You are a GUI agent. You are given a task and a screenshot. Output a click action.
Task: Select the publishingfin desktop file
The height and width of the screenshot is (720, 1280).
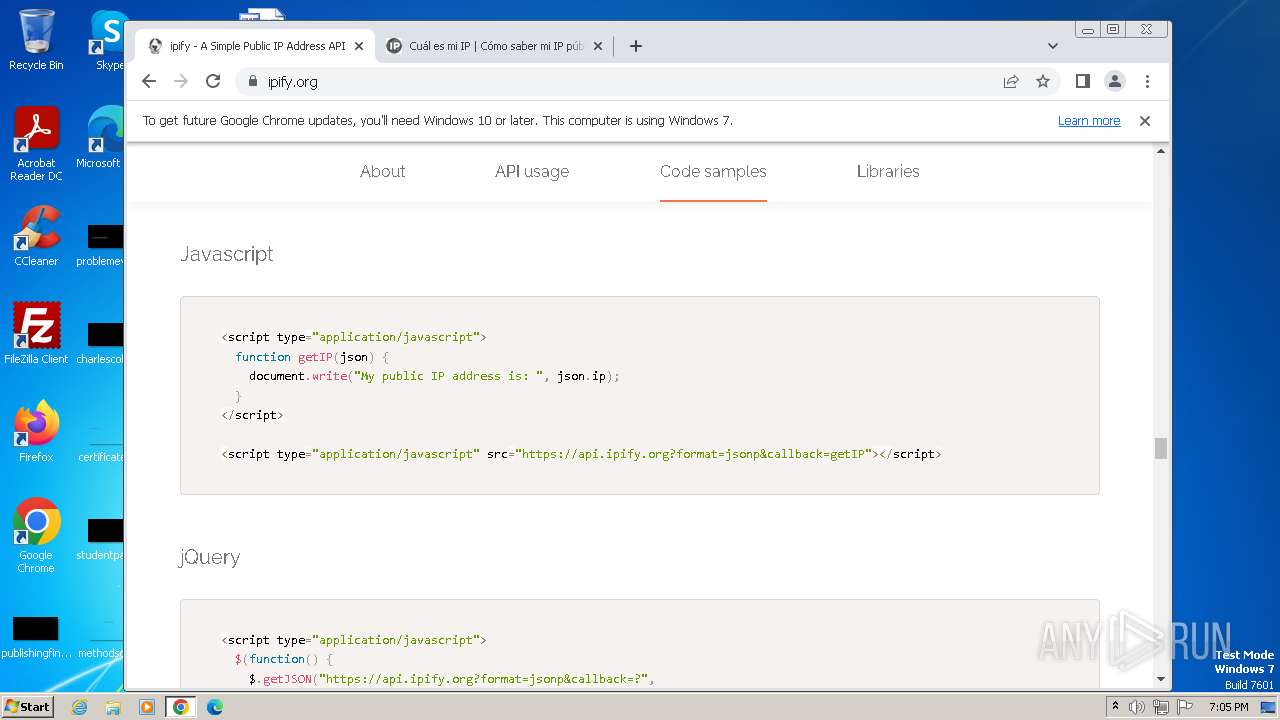[36, 638]
